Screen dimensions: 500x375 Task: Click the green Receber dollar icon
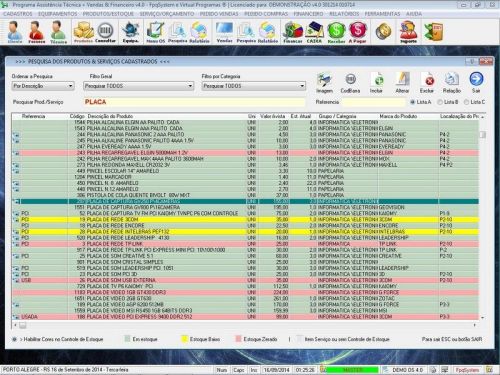(336, 32)
